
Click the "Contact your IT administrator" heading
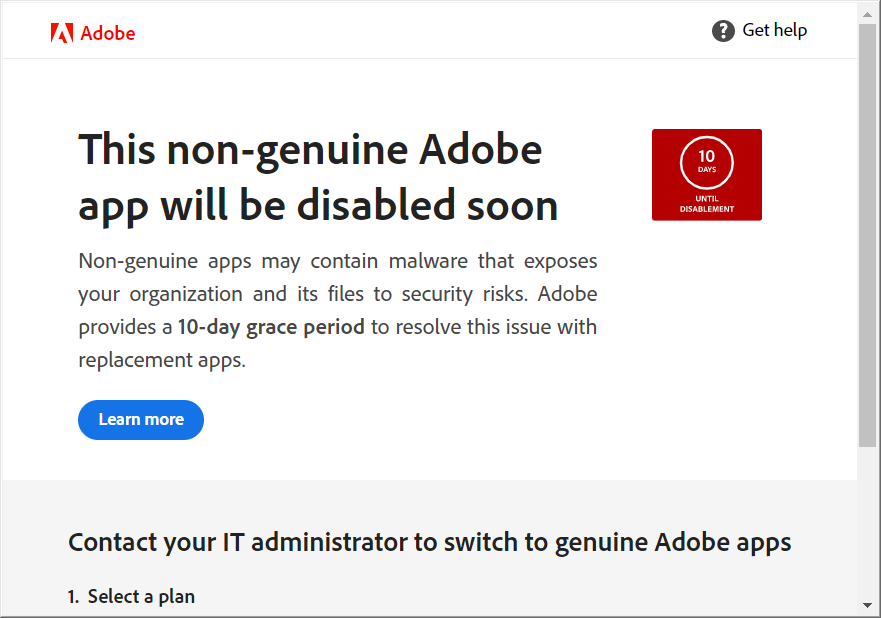tap(238, 543)
